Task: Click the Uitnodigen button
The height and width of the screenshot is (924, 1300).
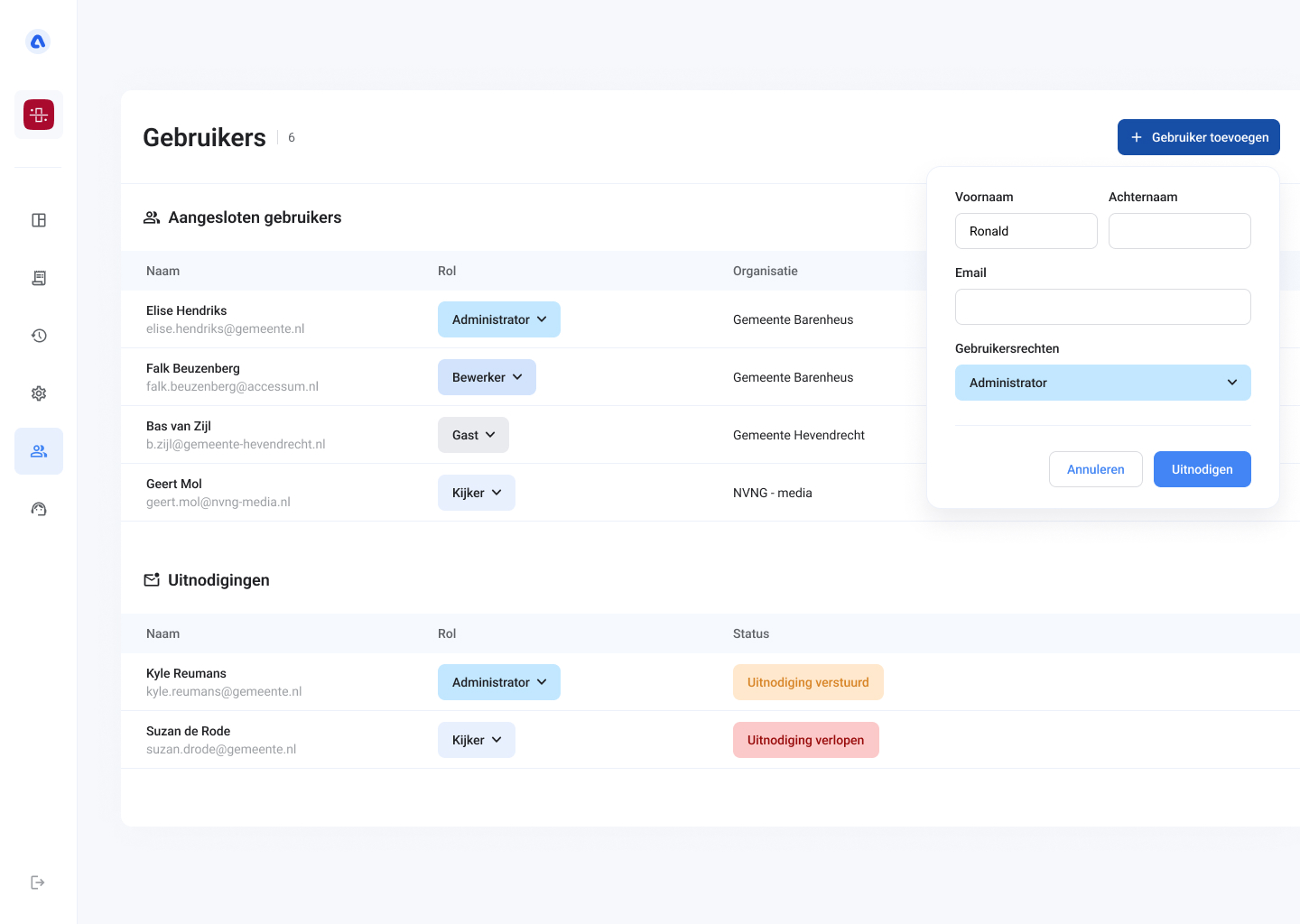Action: 1202,469
